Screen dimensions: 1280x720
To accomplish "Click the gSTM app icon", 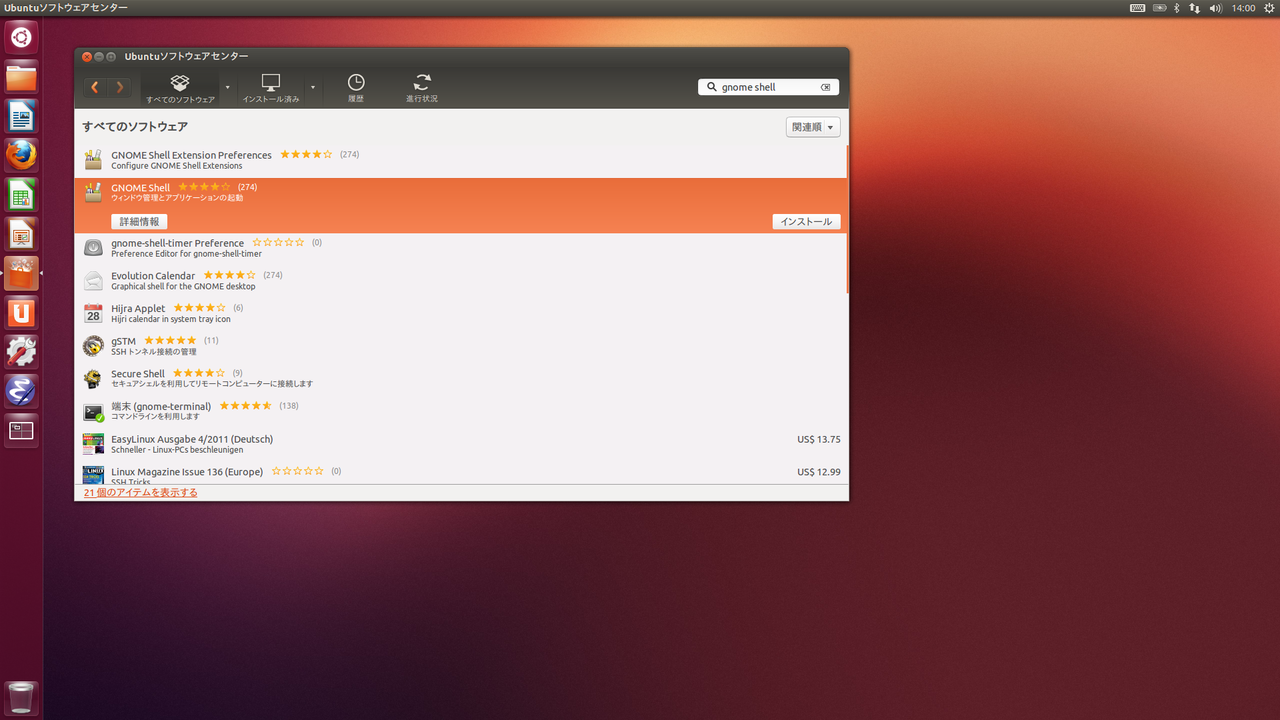I will click(x=93, y=346).
